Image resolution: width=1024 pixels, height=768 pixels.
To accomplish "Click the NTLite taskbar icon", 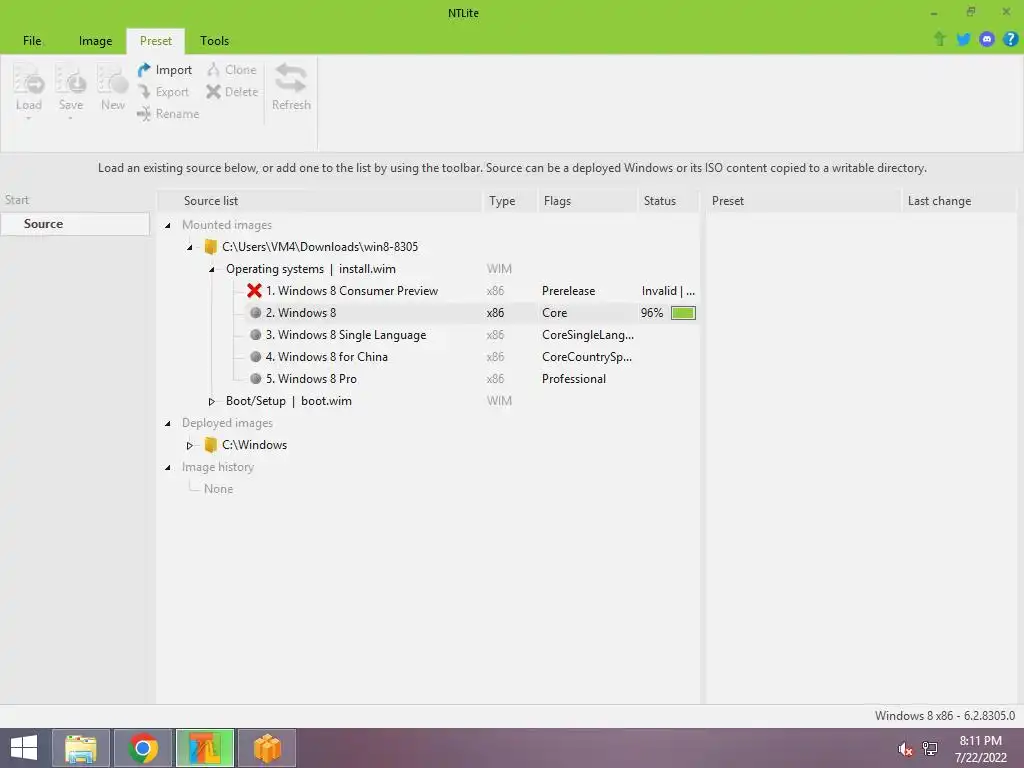I will pos(204,748).
